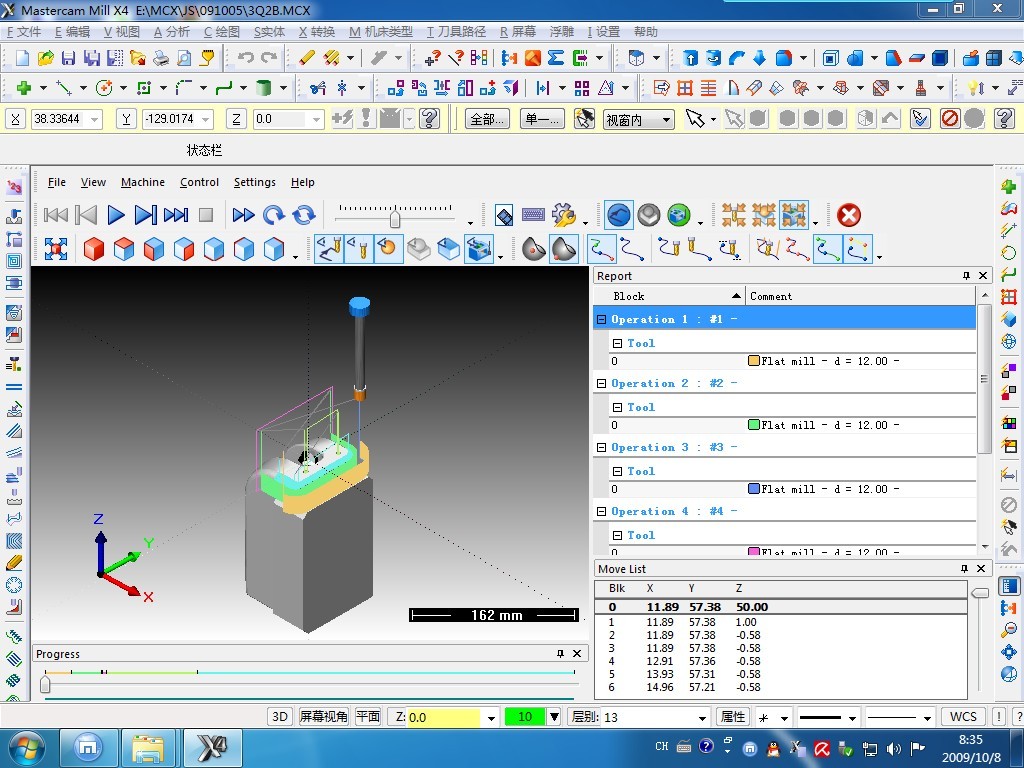Open Windows Start button

click(x=25, y=748)
